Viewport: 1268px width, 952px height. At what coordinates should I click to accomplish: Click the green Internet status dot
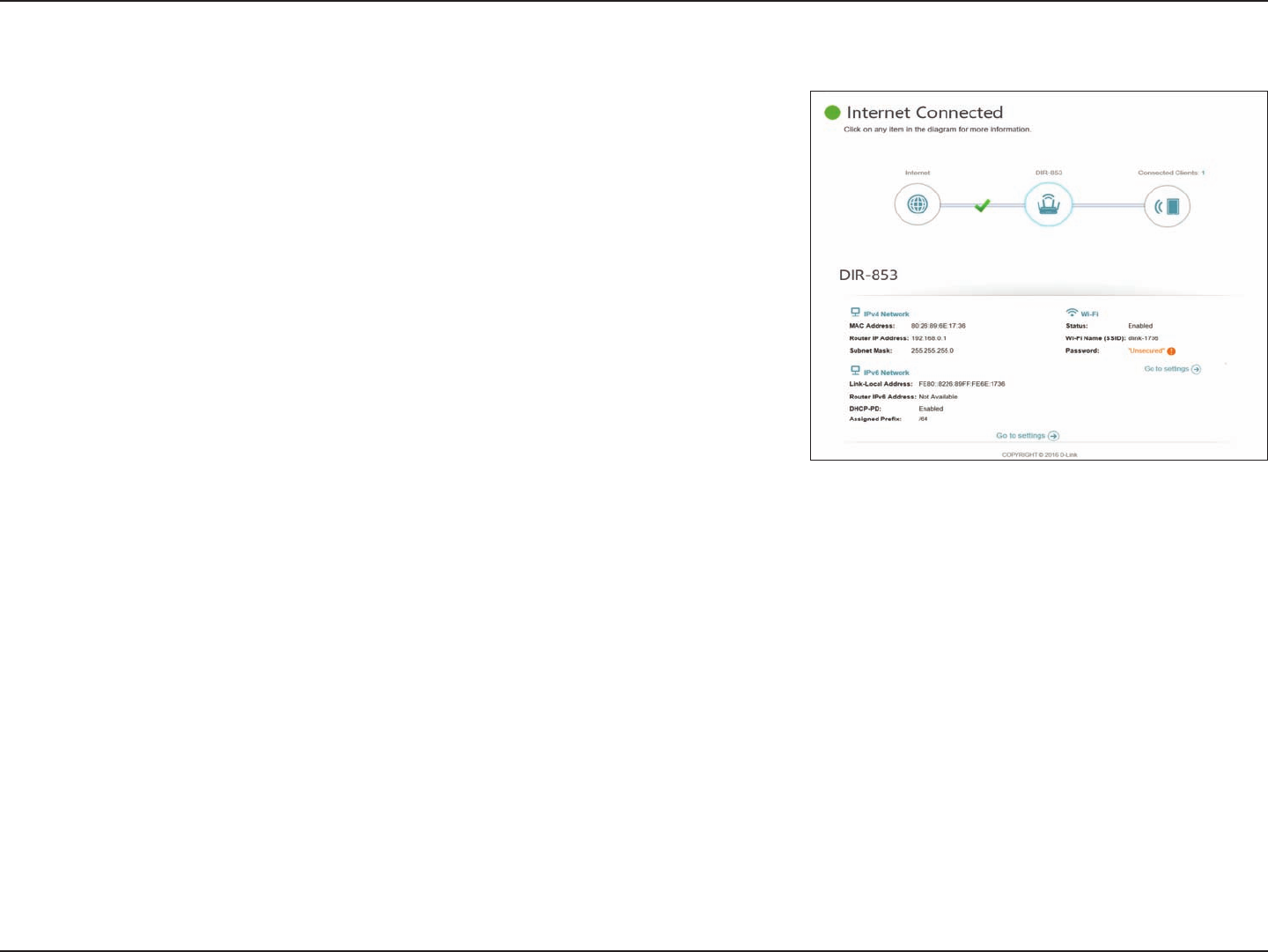coord(832,113)
